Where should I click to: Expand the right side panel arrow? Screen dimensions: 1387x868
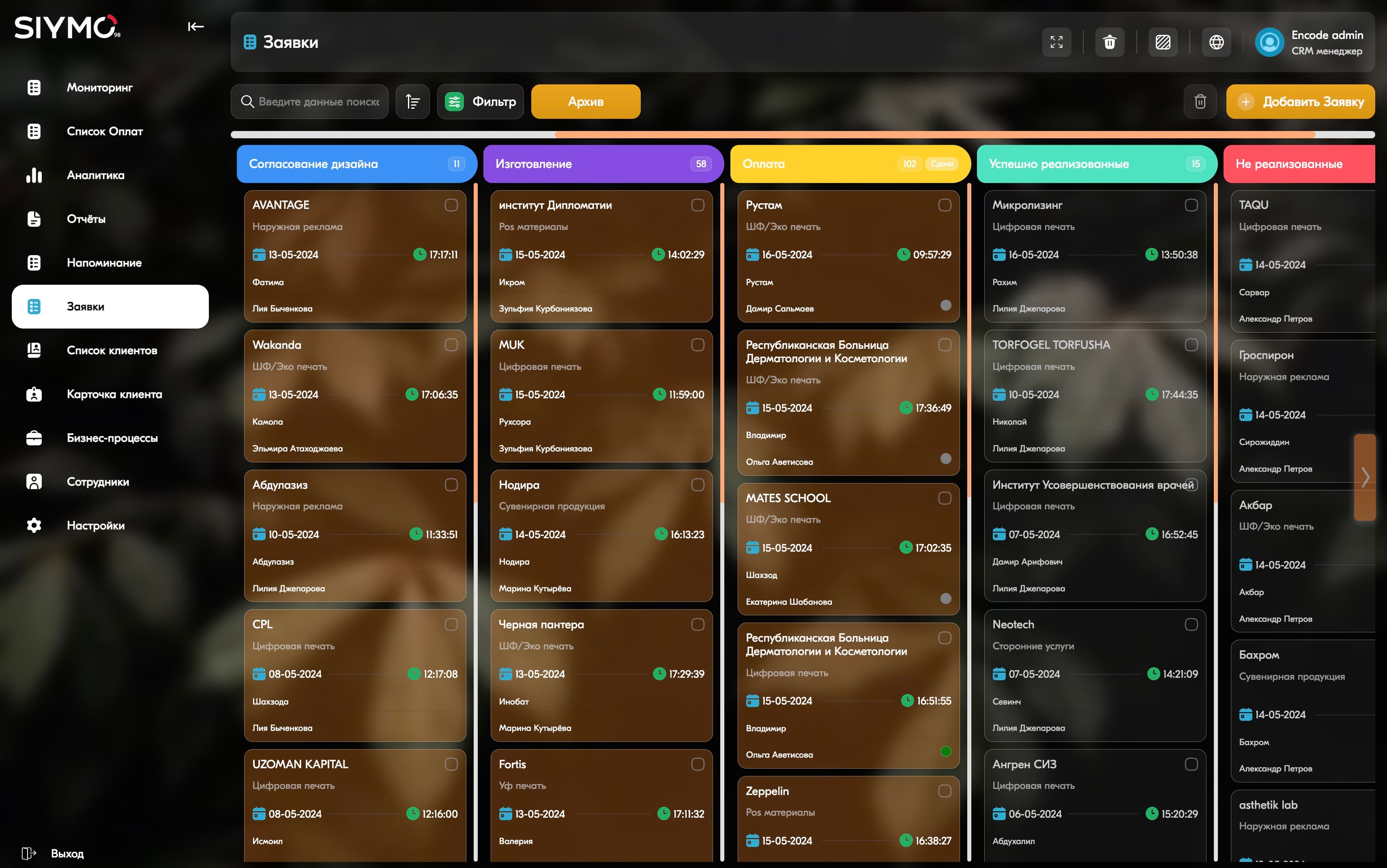coord(1365,477)
